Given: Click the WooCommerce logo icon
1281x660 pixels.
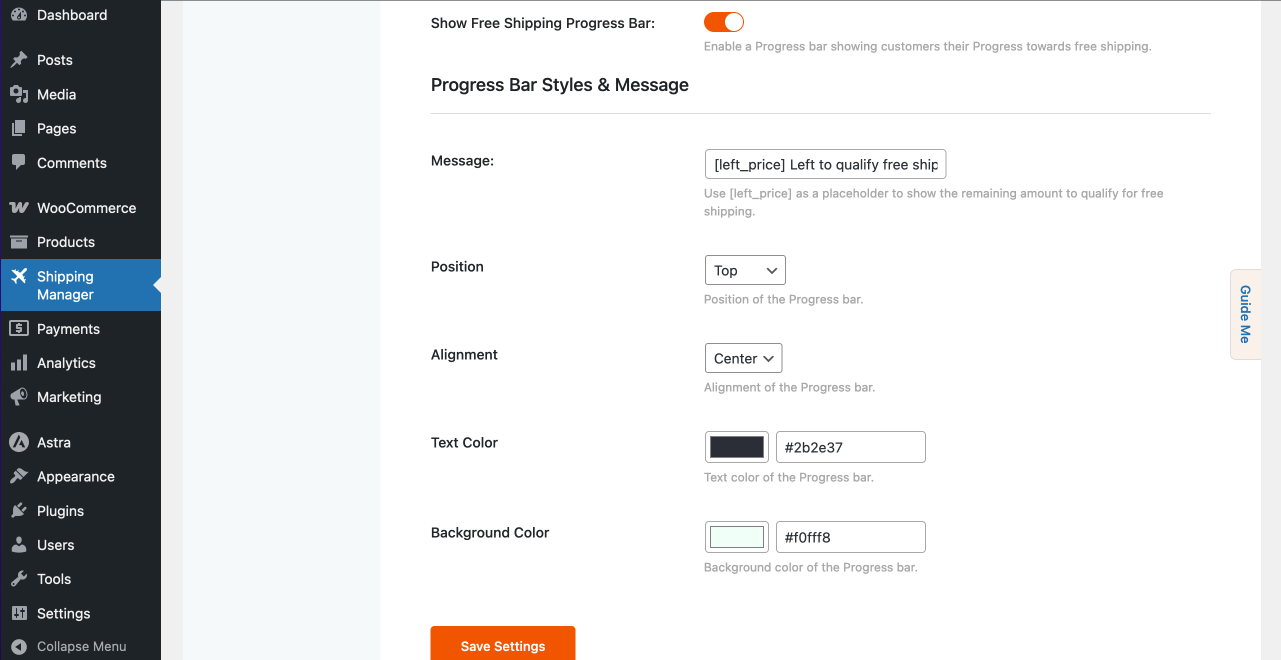Looking at the screenshot, I should 19,208.
